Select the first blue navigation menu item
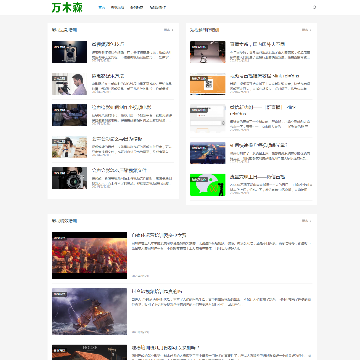 point(102,7)
